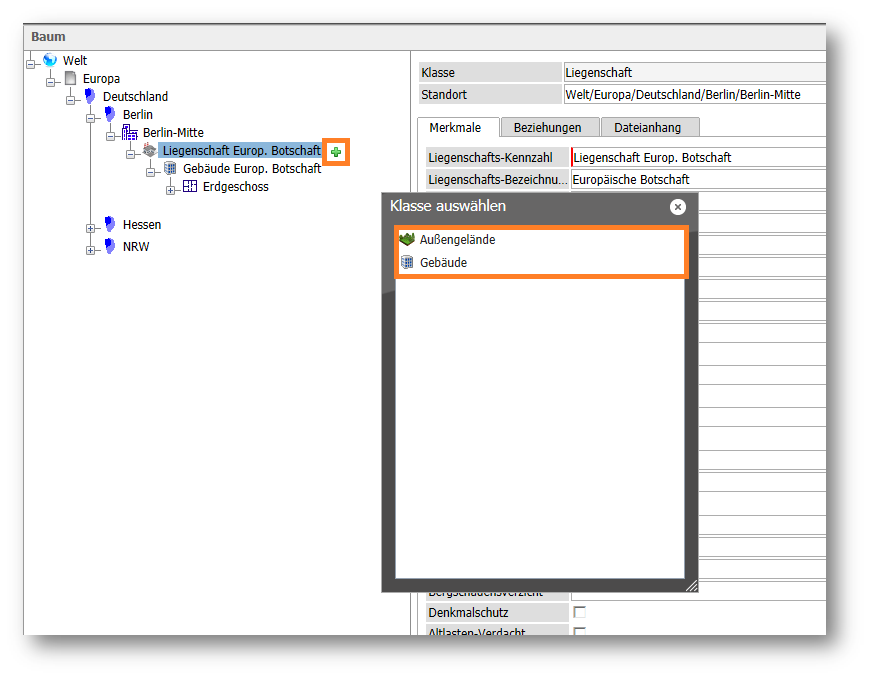The image size is (869, 678).
Task: Close the Klasse auswählen dialog
Action: 678,207
